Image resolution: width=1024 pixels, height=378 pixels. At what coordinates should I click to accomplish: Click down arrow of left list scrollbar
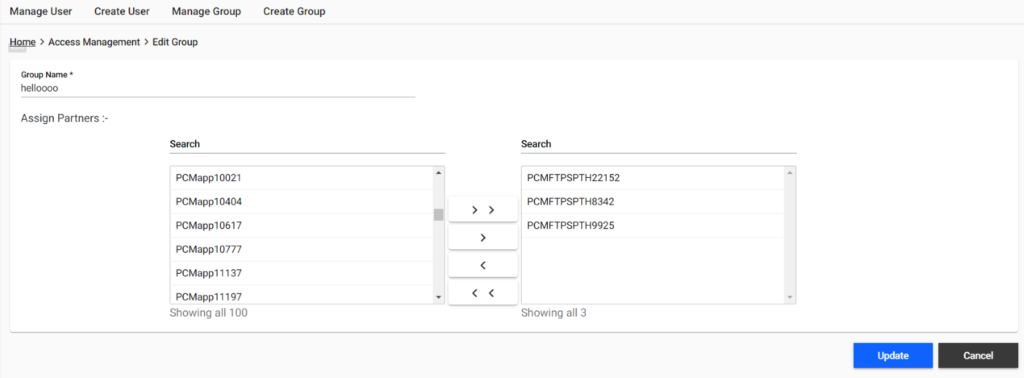438,298
